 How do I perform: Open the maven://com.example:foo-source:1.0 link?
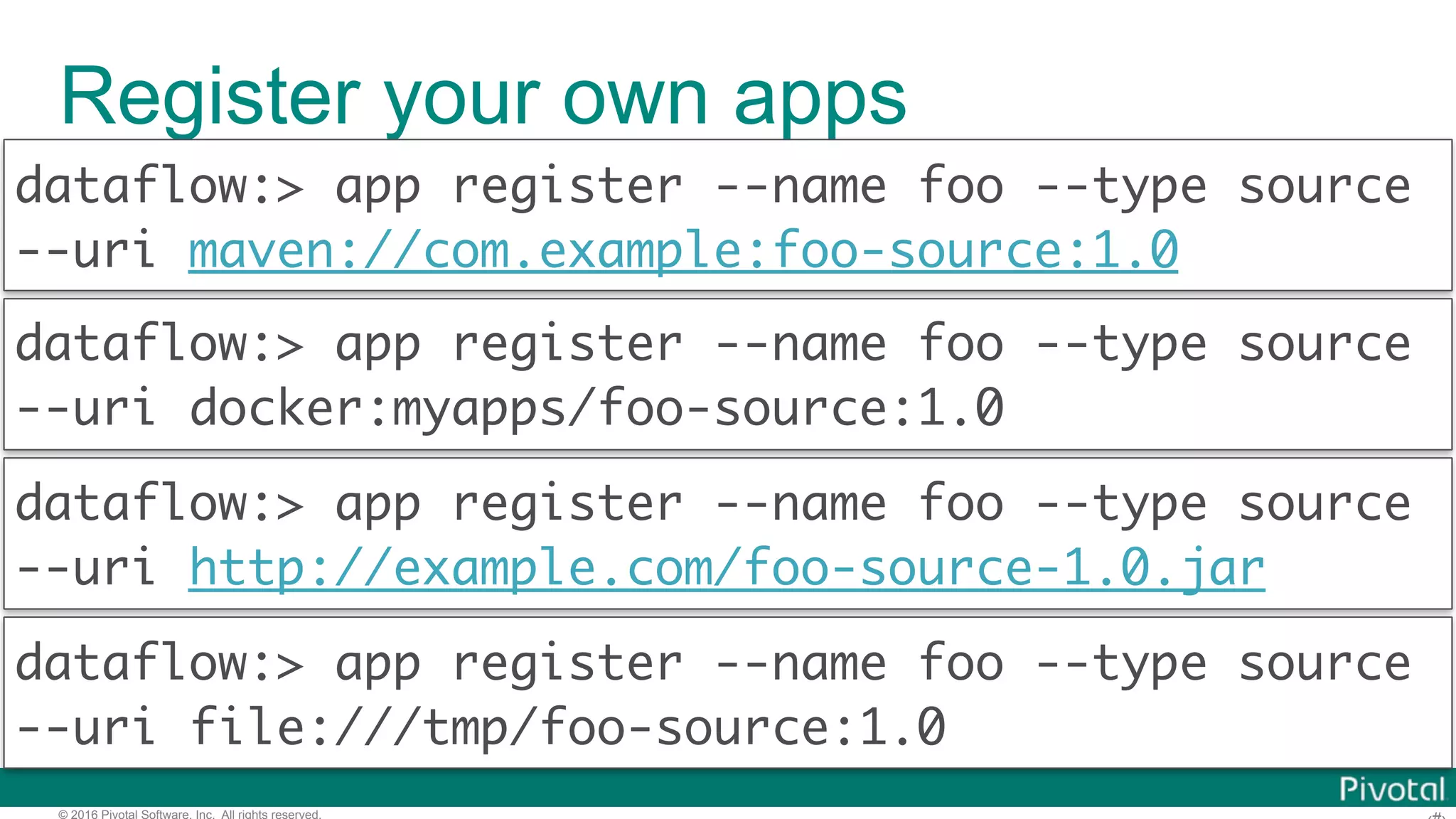(682, 251)
